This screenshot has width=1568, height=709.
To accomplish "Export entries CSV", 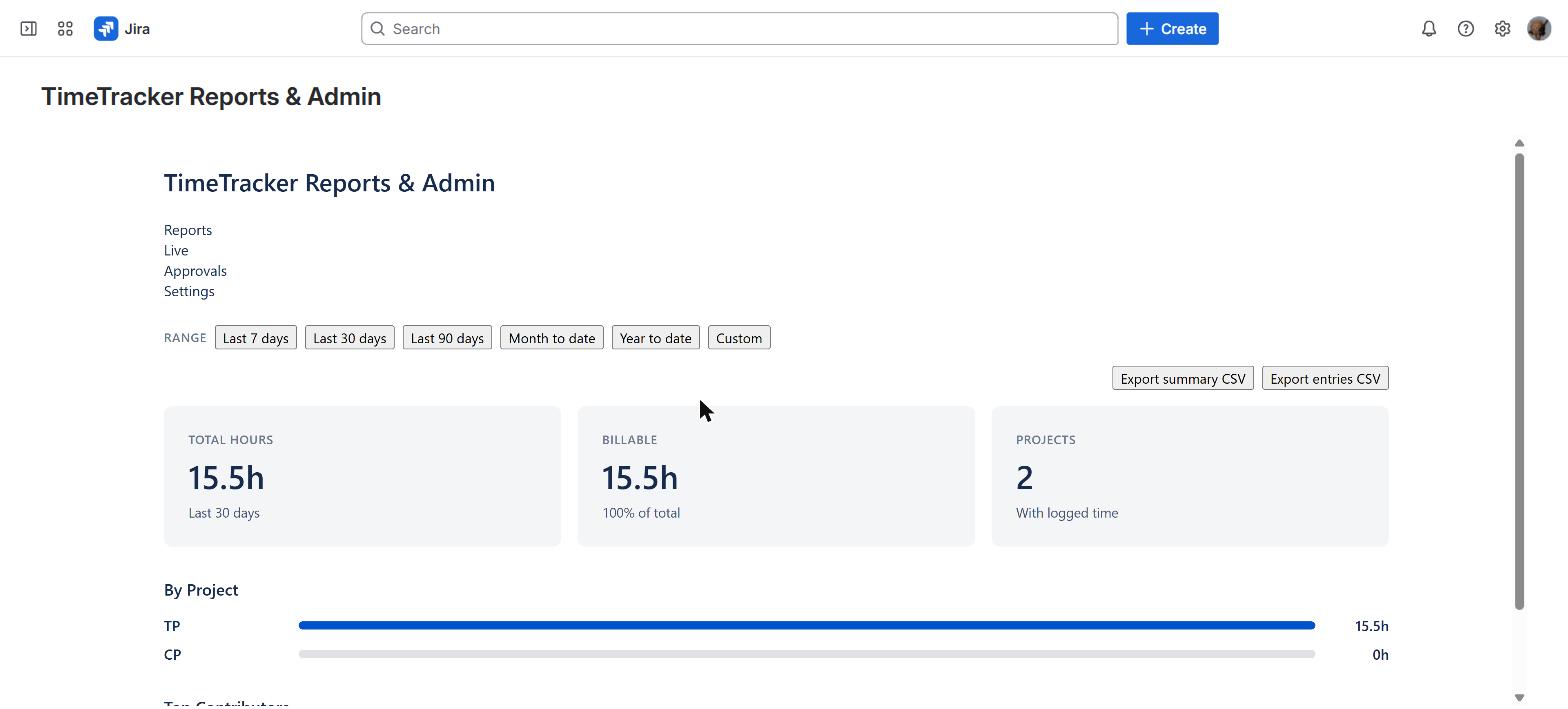I will pos(1325,378).
